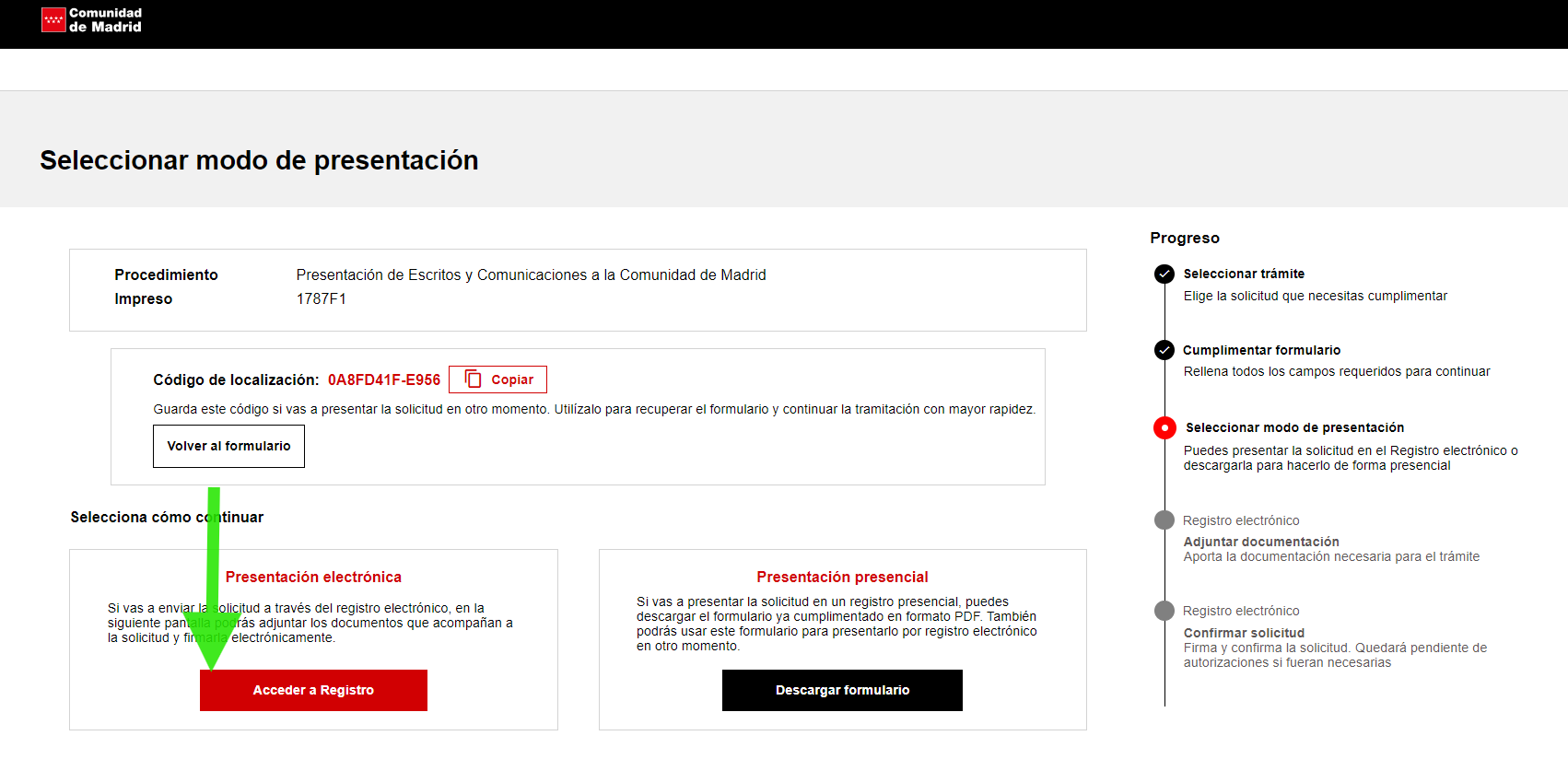Click the grey Confirmar solicitud step circle
Screen dimensions: 1568x759
pos(1164,611)
